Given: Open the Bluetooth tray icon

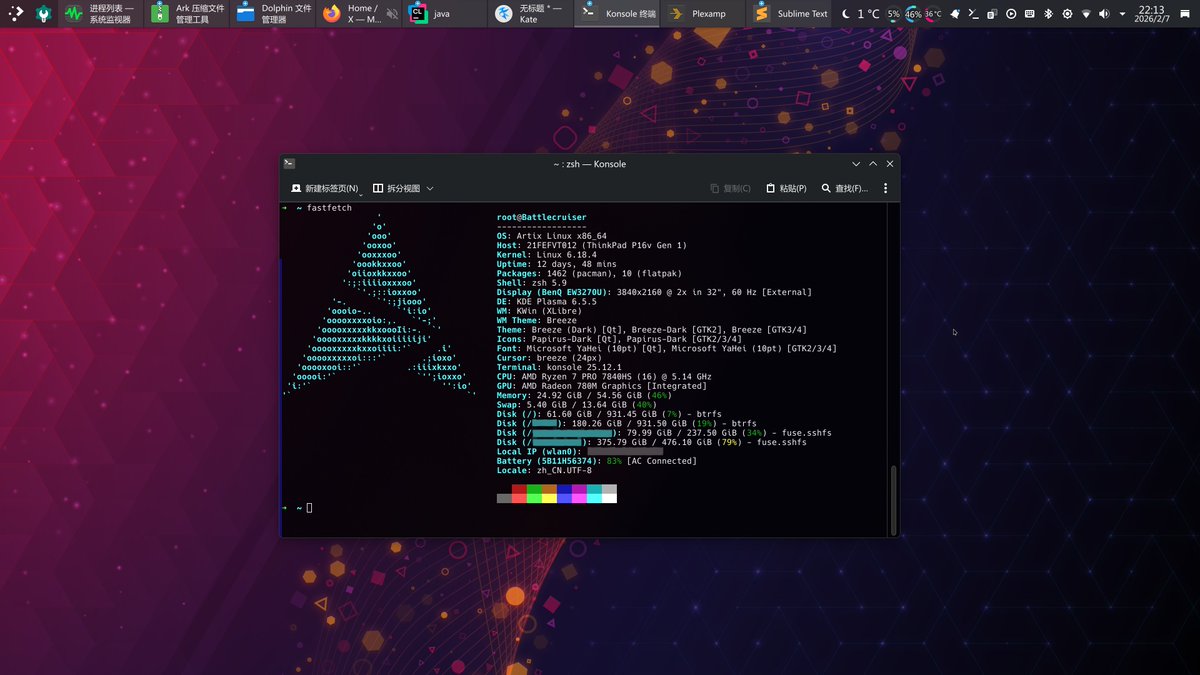Looking at the screenshot, I should click(1048, 14).
